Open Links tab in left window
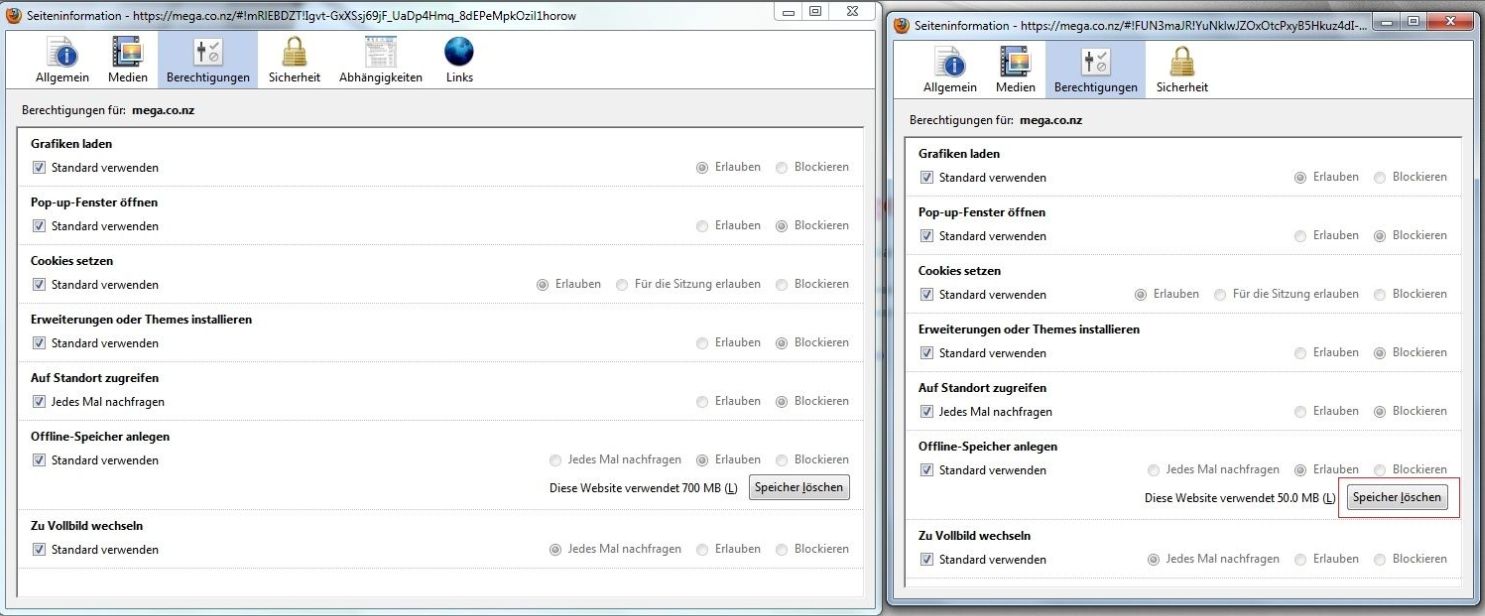Screen dimensions: 1485x616 (459, 59)
